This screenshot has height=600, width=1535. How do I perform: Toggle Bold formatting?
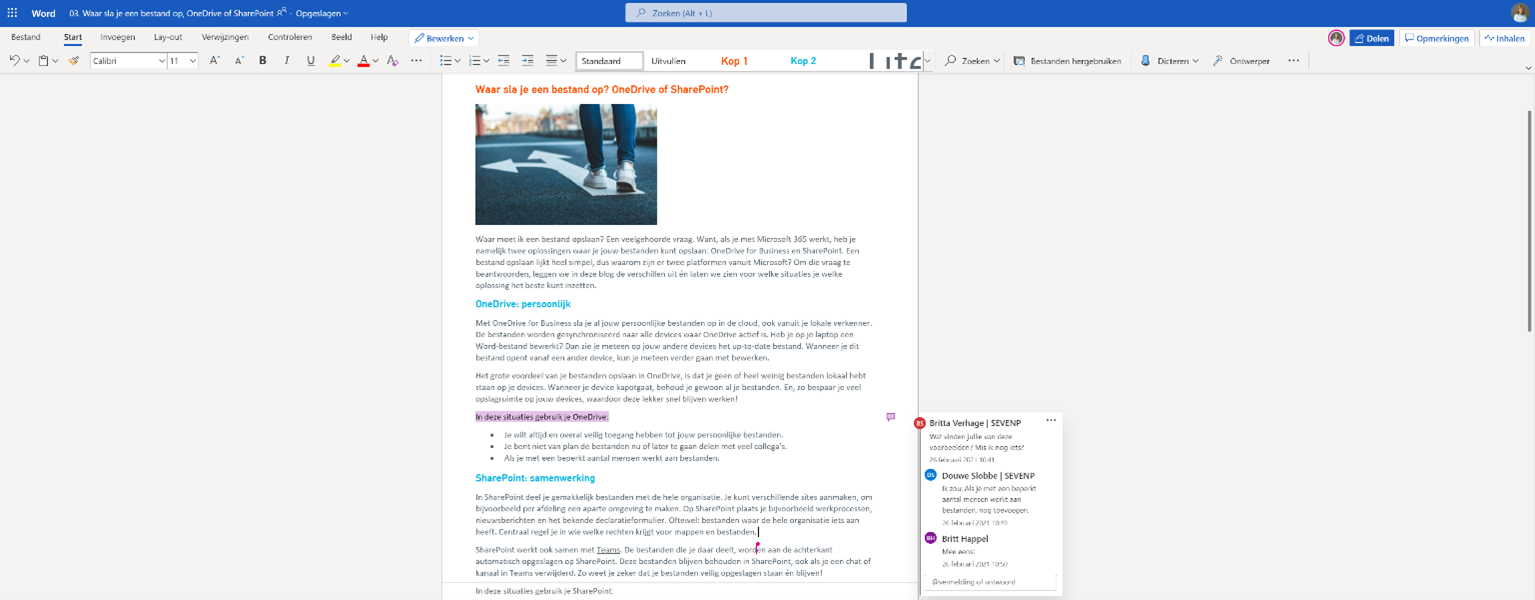[263, 61]
